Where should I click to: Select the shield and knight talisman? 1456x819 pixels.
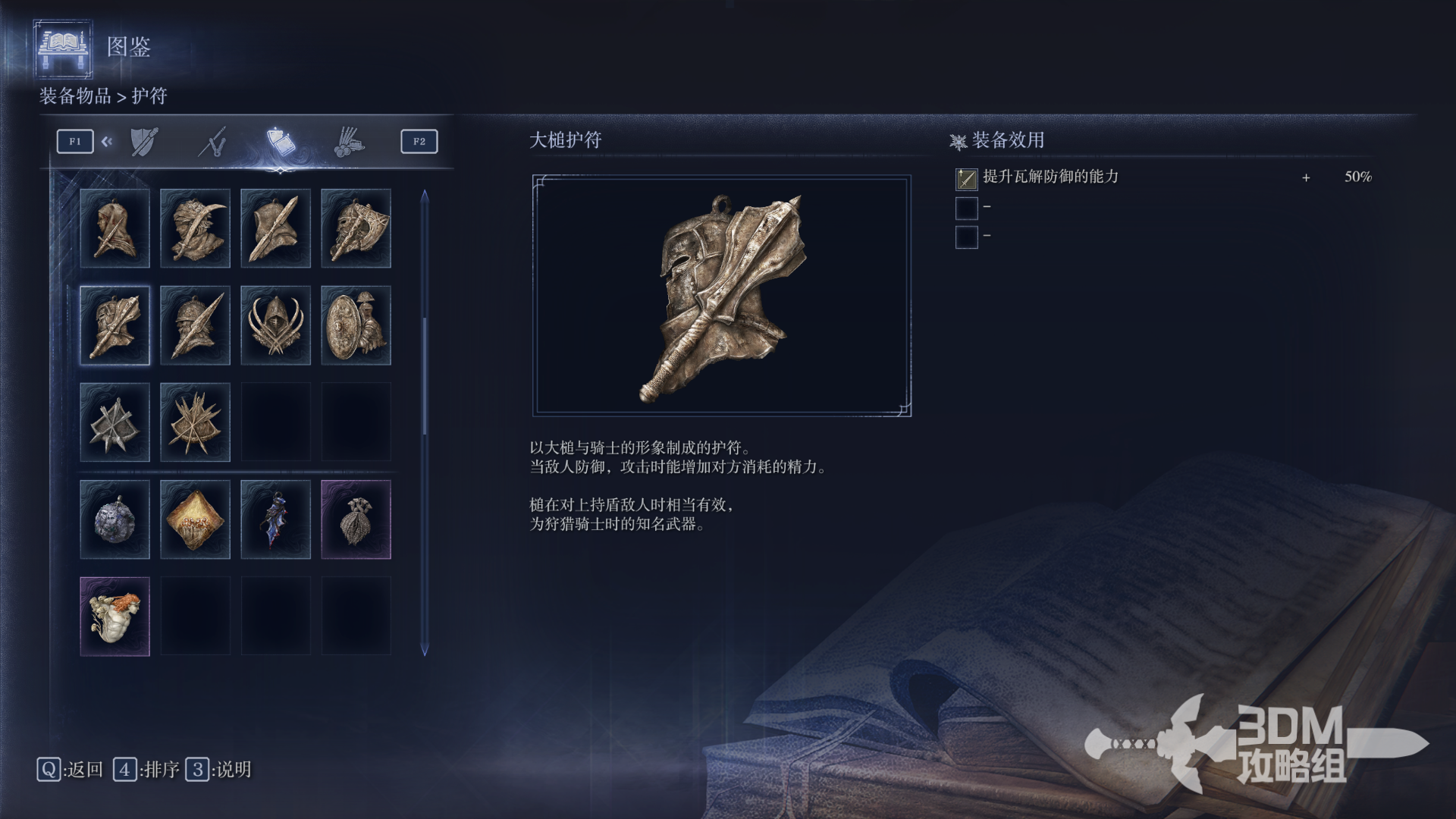[356, 325]
